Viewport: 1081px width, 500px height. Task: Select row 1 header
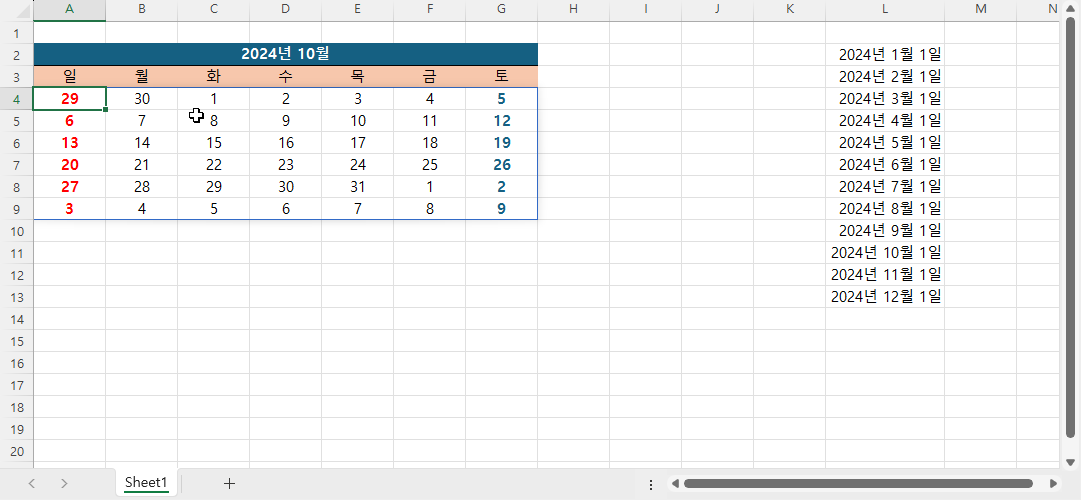[17, 32]
